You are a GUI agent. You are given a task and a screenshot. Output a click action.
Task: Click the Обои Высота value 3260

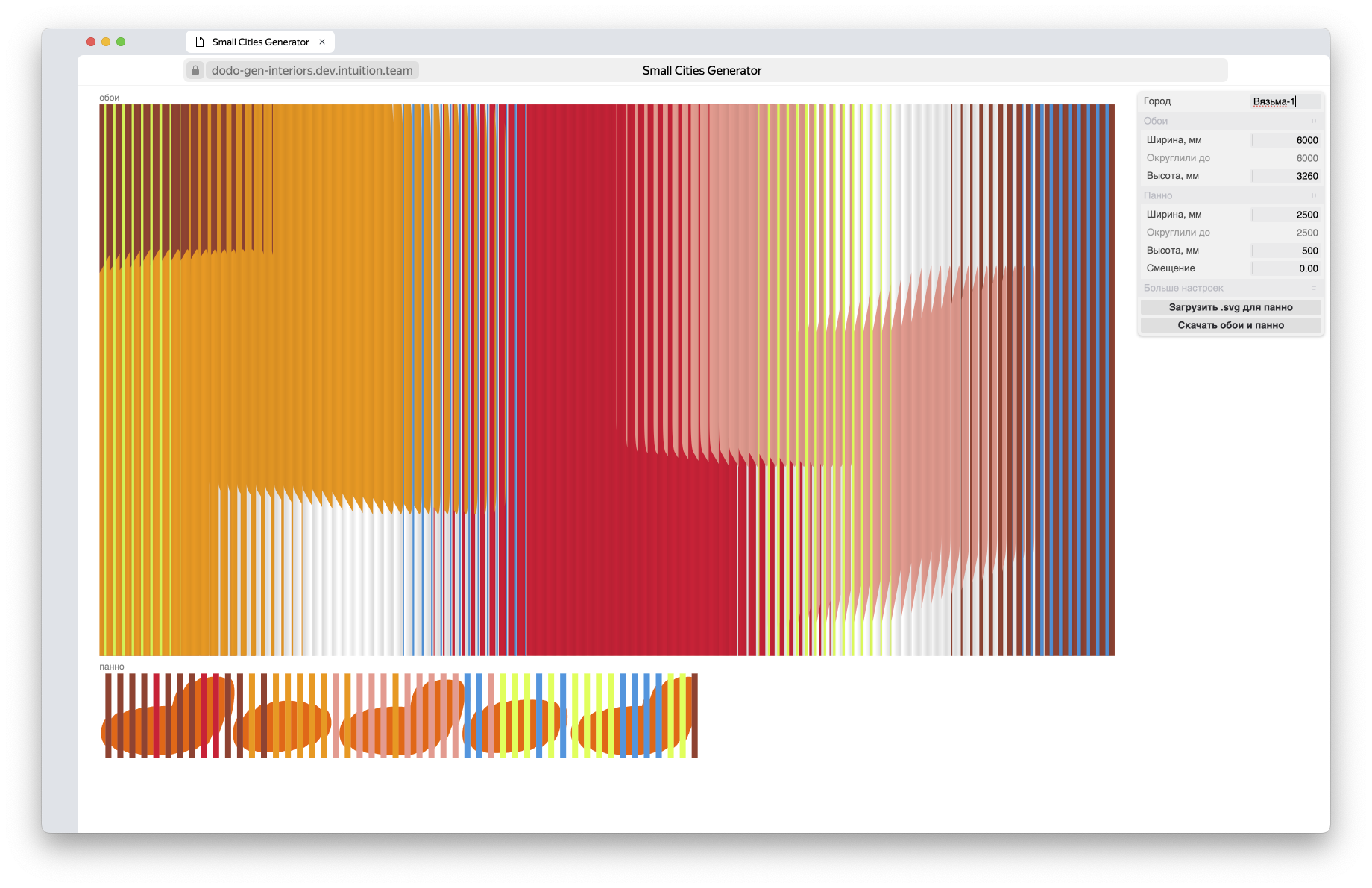[x=1286, y=176]
